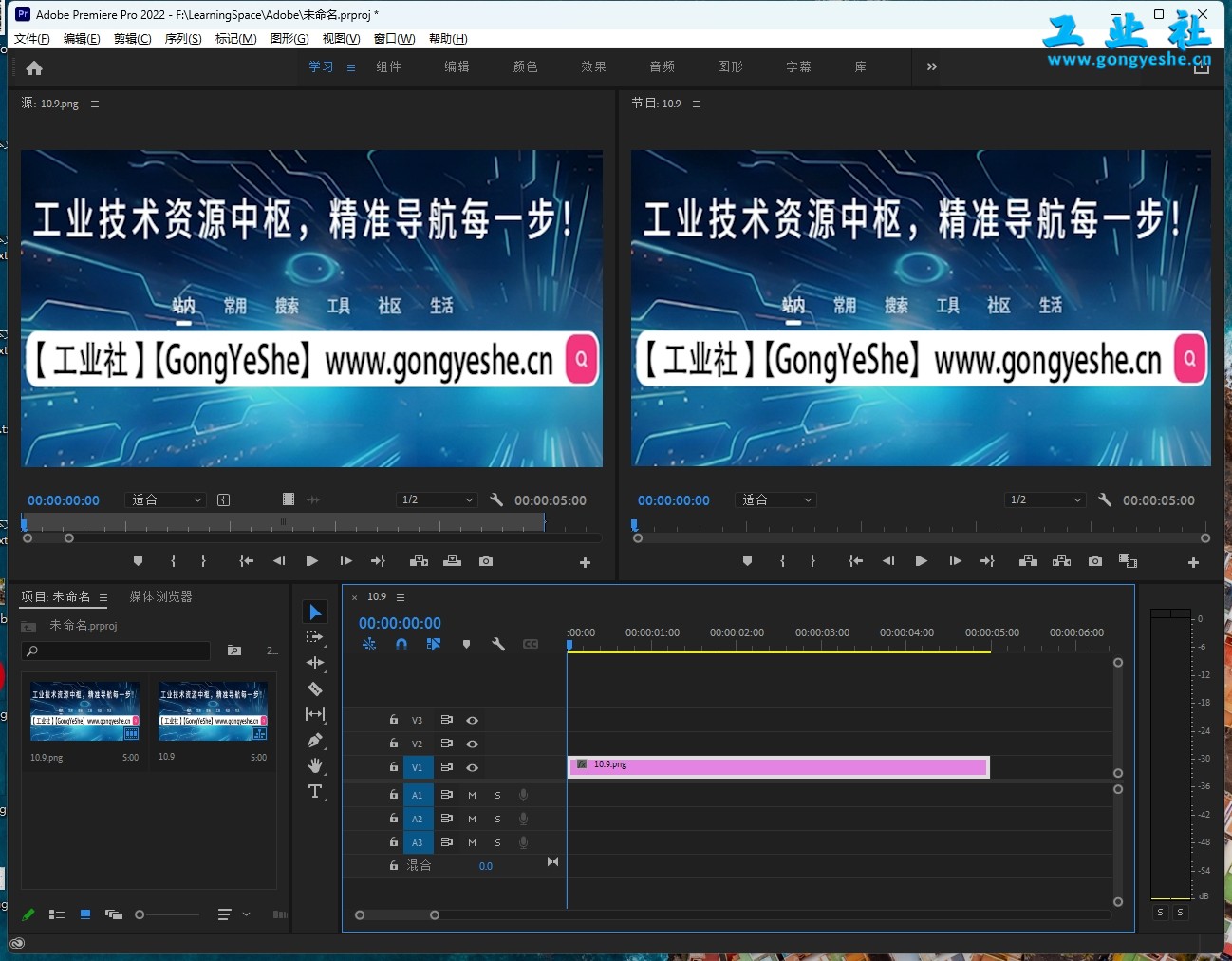Click Lift button in Program monitor

click(1028, 561)
